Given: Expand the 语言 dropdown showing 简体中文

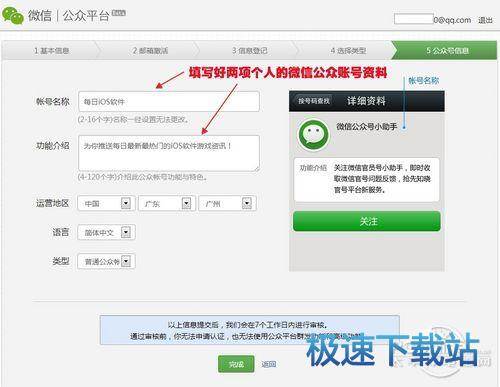Looking at the screenshot, I should (106, 232).
